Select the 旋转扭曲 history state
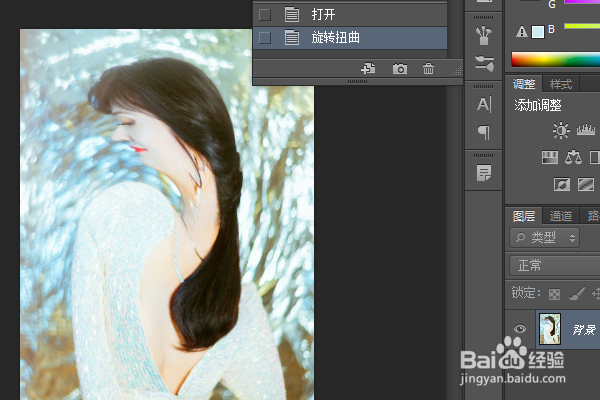Screen dimensions: 600x400 click(x=350, y=38)
